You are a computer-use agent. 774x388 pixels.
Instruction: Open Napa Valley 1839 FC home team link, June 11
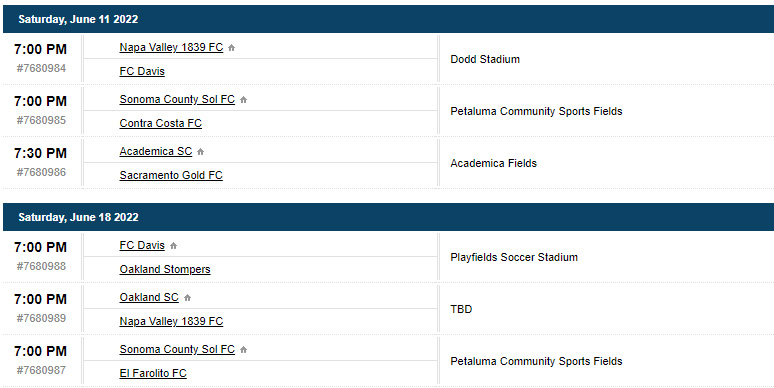click(171, 47)
